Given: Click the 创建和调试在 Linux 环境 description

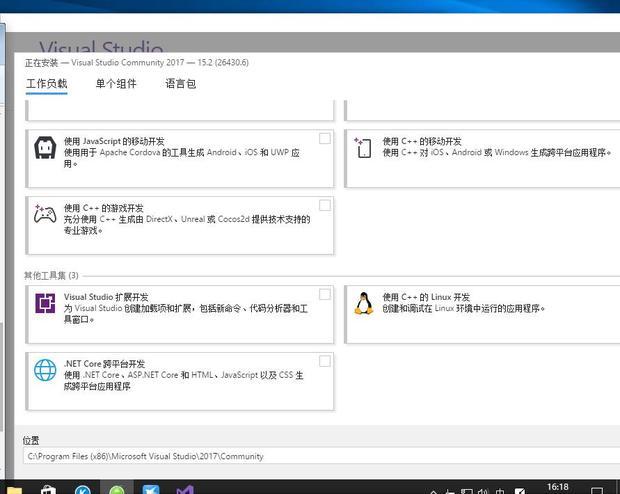Looking at the screenshot, I should 463,308.
